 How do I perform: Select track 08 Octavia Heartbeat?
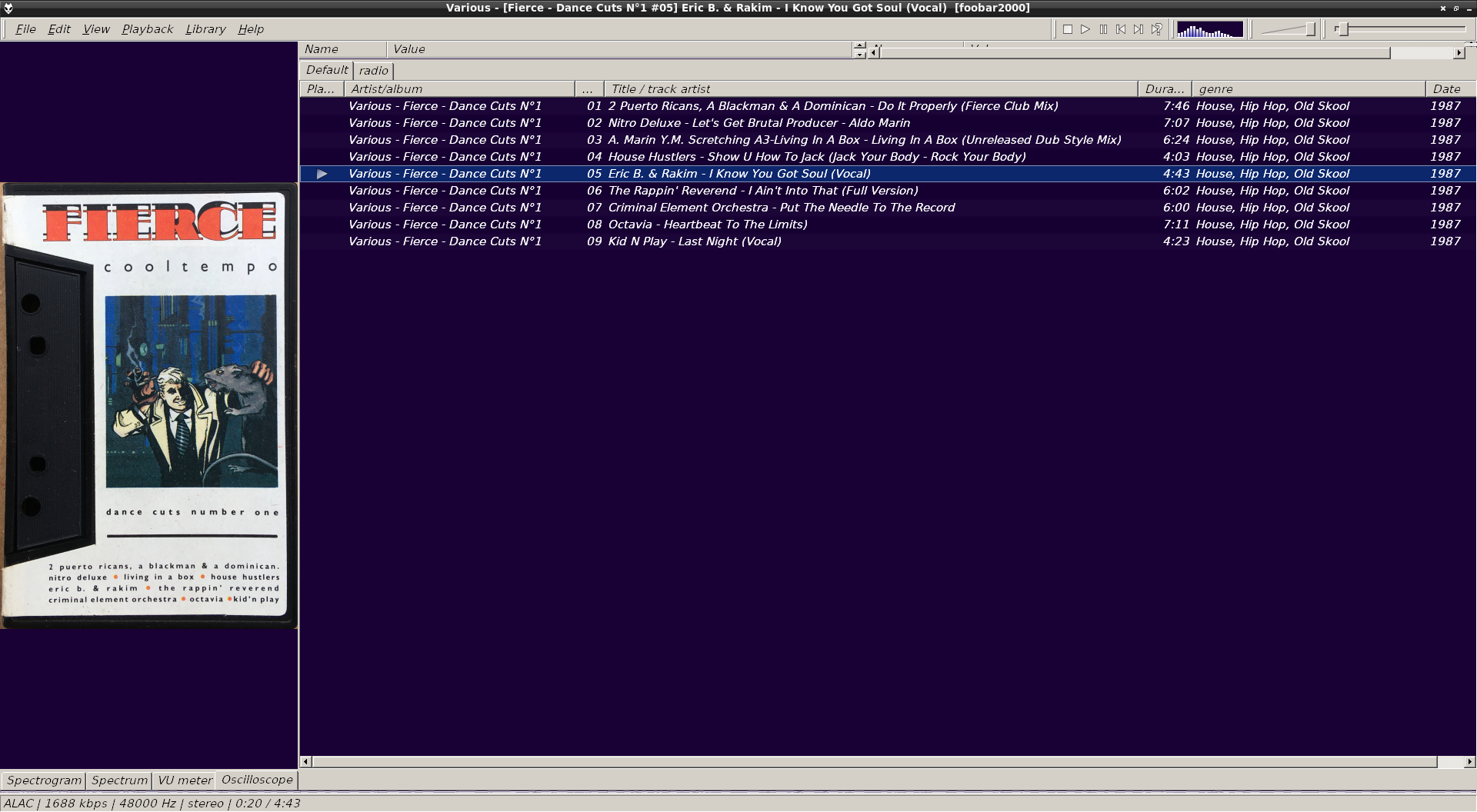click(888, 225)
